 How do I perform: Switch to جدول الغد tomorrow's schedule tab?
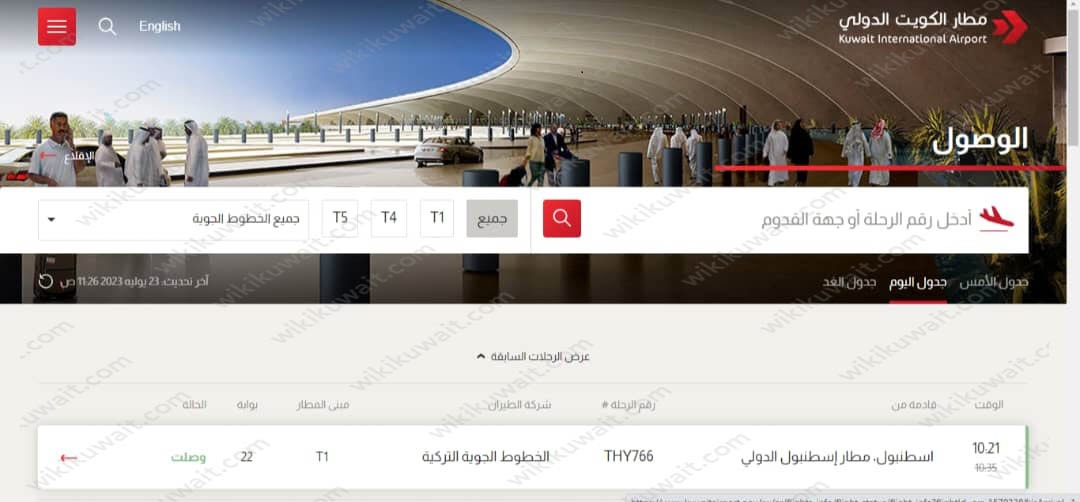849,282
